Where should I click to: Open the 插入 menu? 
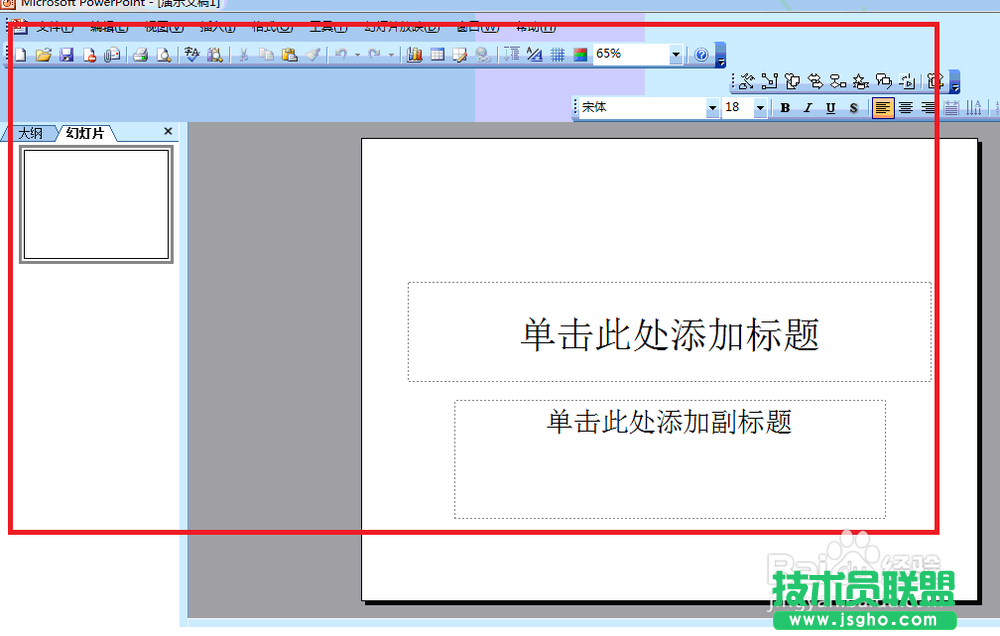(x=216, y=27)
